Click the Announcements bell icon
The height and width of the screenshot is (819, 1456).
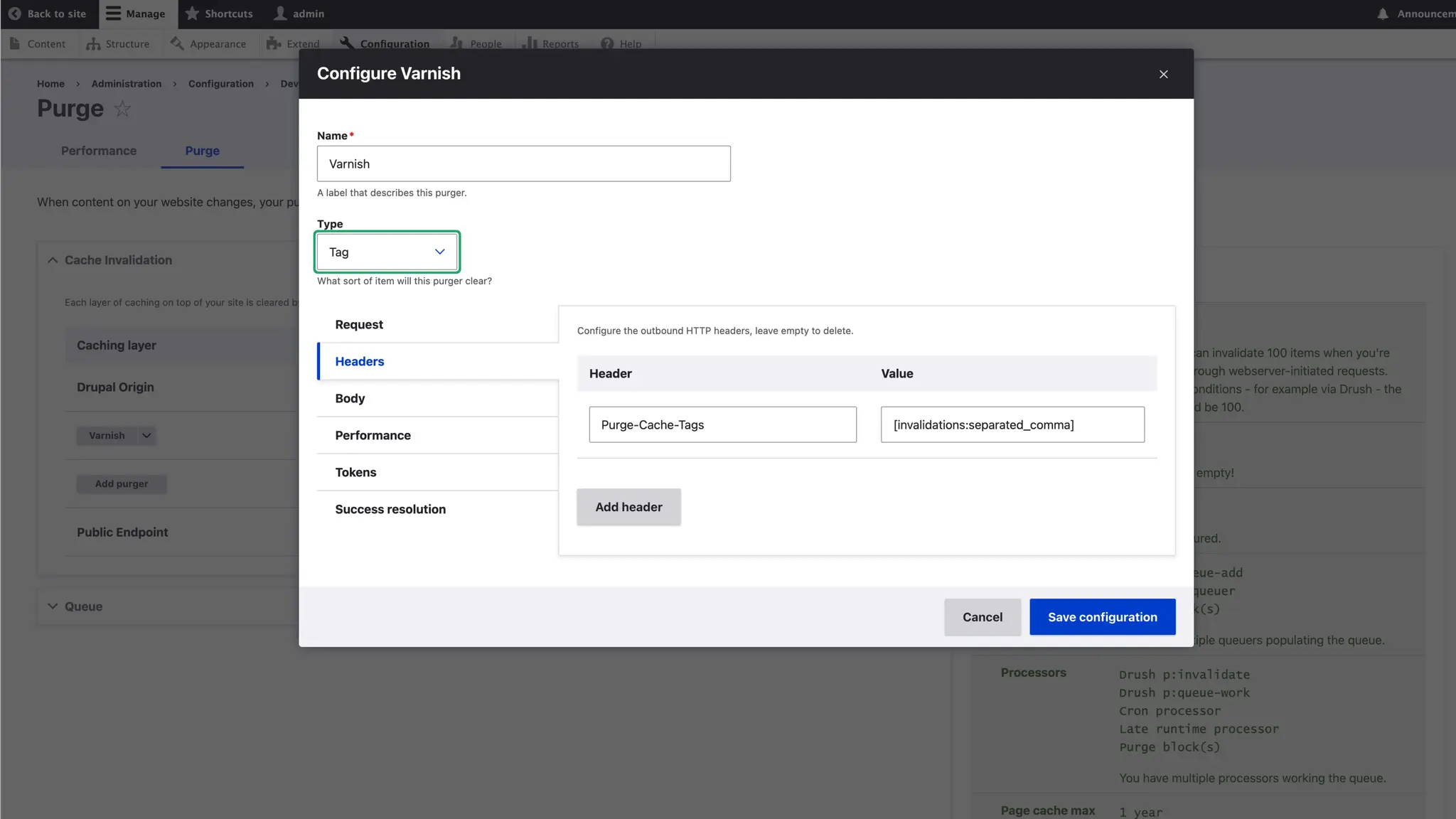1382,14
